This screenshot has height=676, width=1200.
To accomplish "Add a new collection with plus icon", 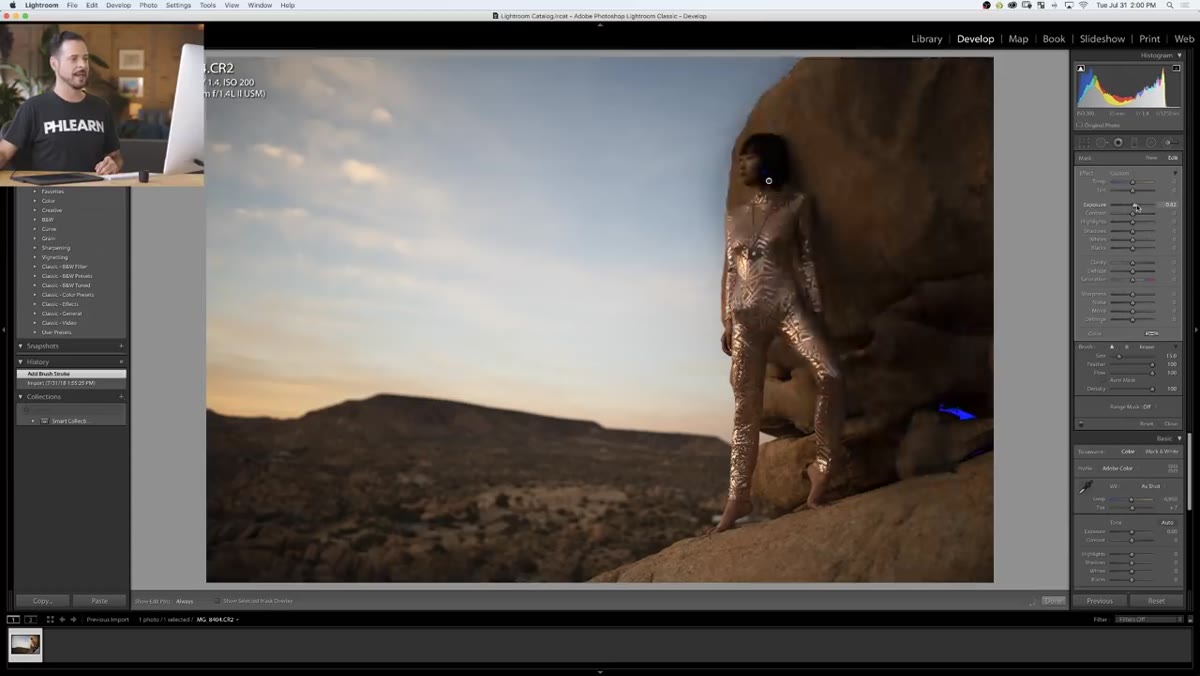I will (121, 397).
